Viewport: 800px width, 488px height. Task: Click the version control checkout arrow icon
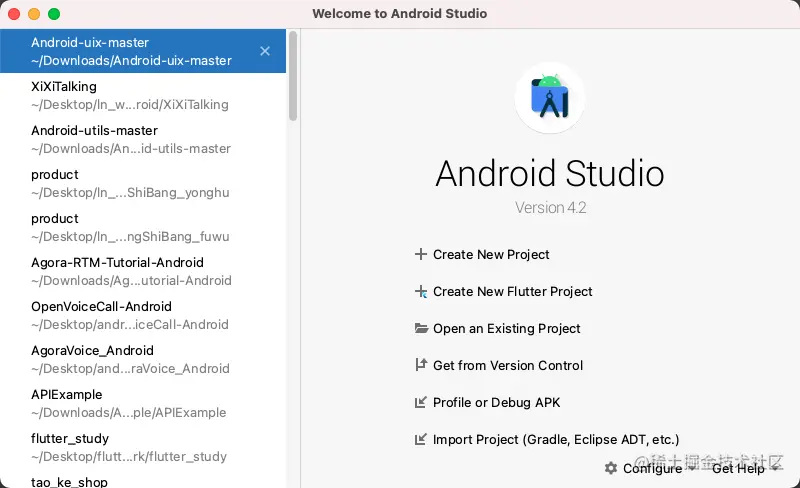tap(420, 365)
